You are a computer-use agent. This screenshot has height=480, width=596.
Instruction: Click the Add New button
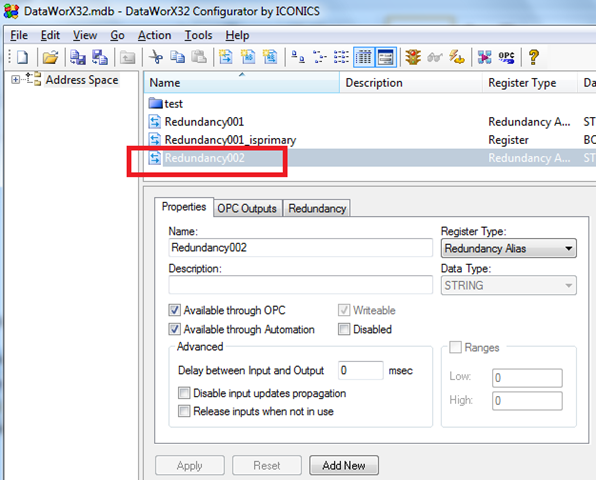[x=344, y=465]
